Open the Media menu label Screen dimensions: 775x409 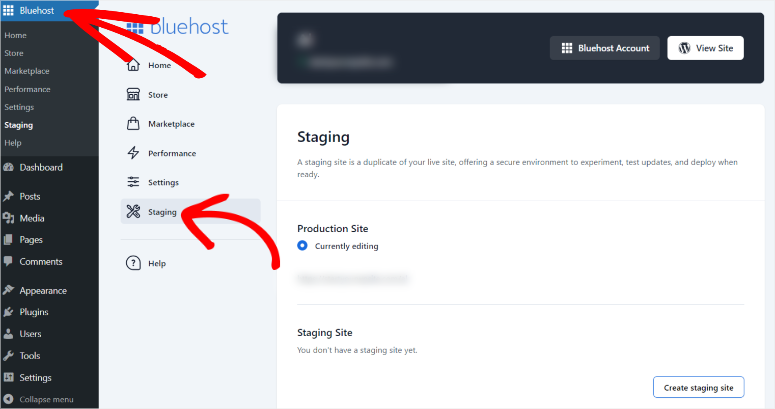pos(32,218)
